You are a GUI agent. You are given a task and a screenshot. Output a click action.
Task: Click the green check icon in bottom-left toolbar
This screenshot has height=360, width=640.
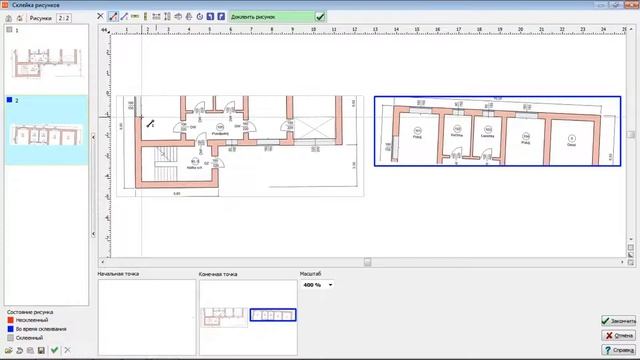54,350
